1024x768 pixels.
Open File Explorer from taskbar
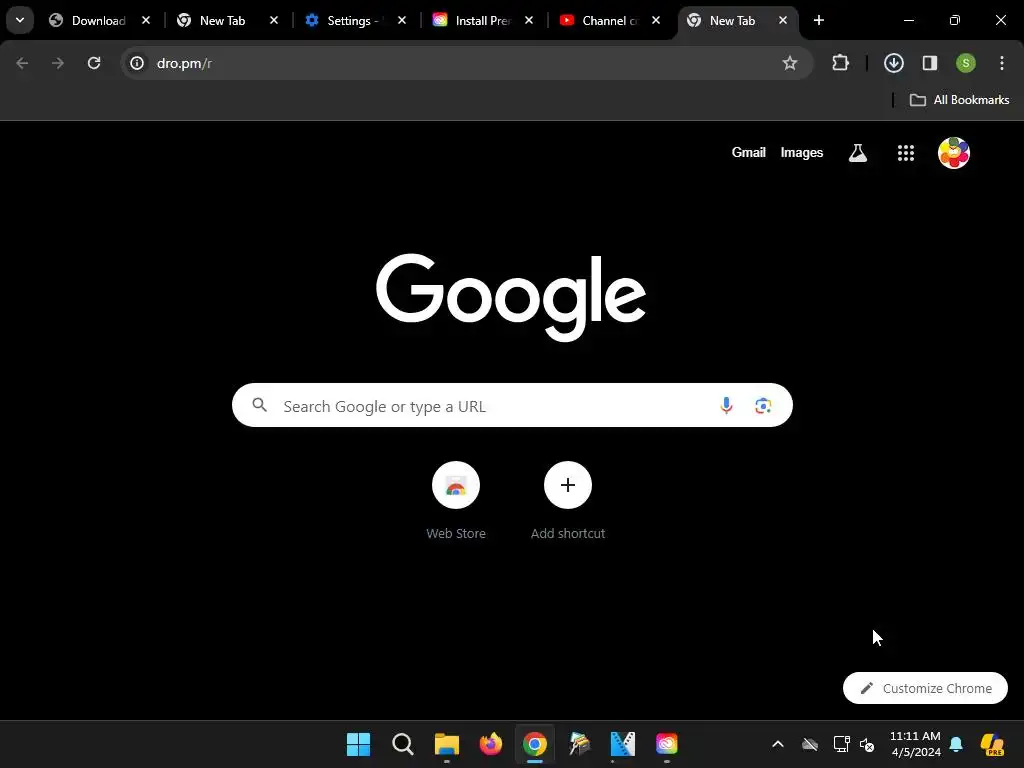(x=447, y=744)
